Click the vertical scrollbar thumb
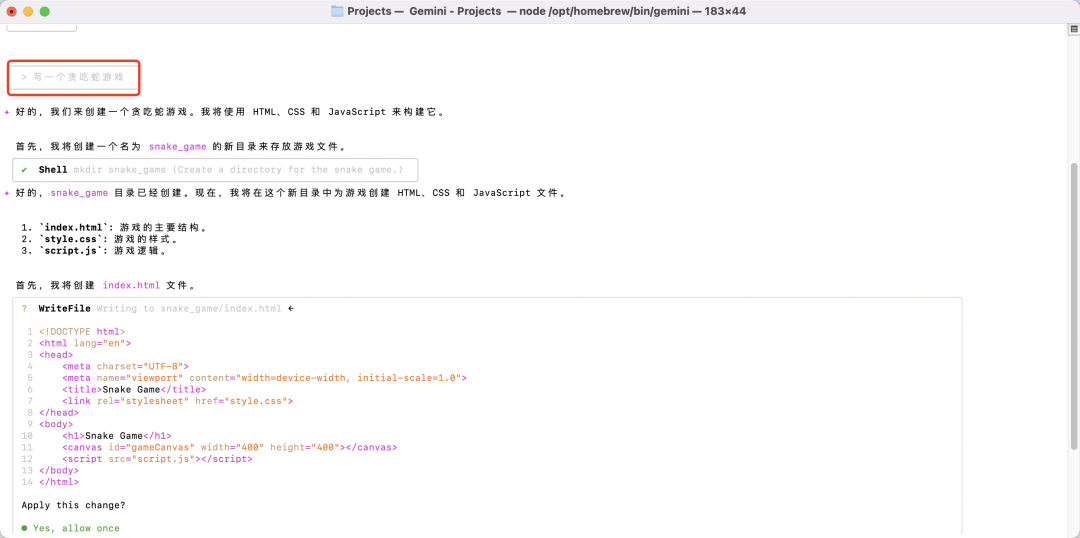1080x538 pixels. click(x=1074, y=307)
